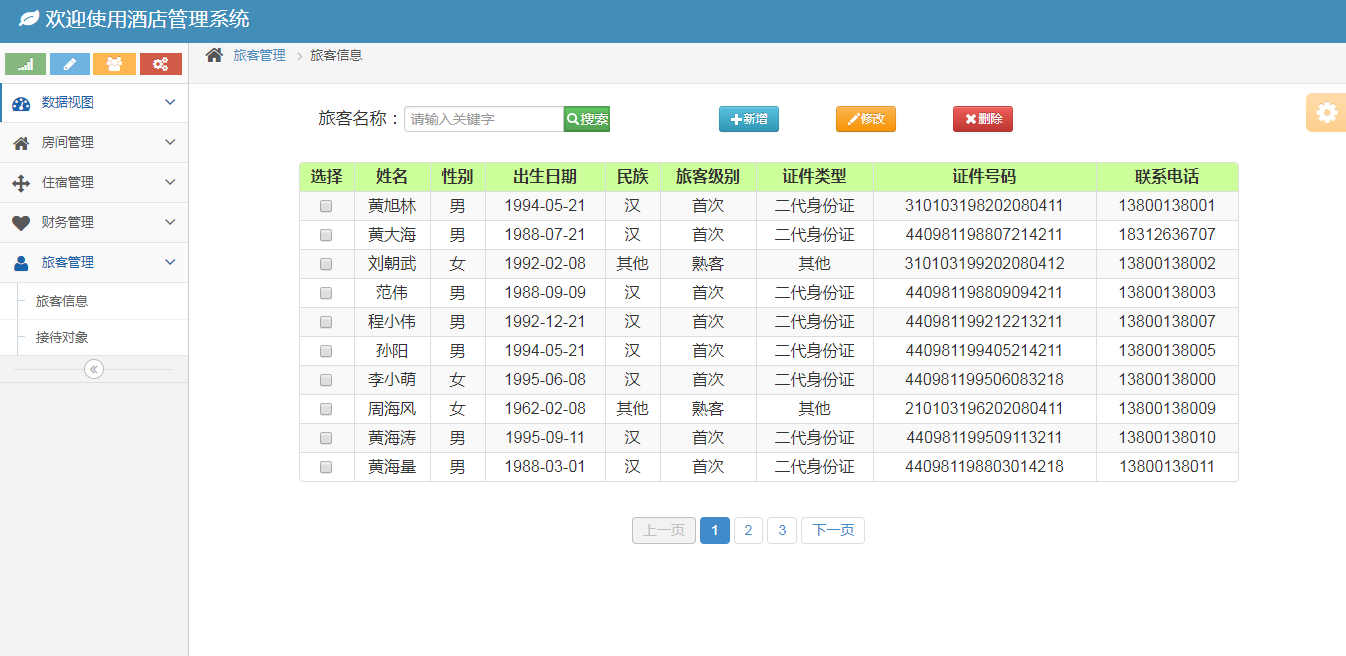This screenshot has width=1346, height=656.
Task: Click the leaf logo in header
Action: 29,19
